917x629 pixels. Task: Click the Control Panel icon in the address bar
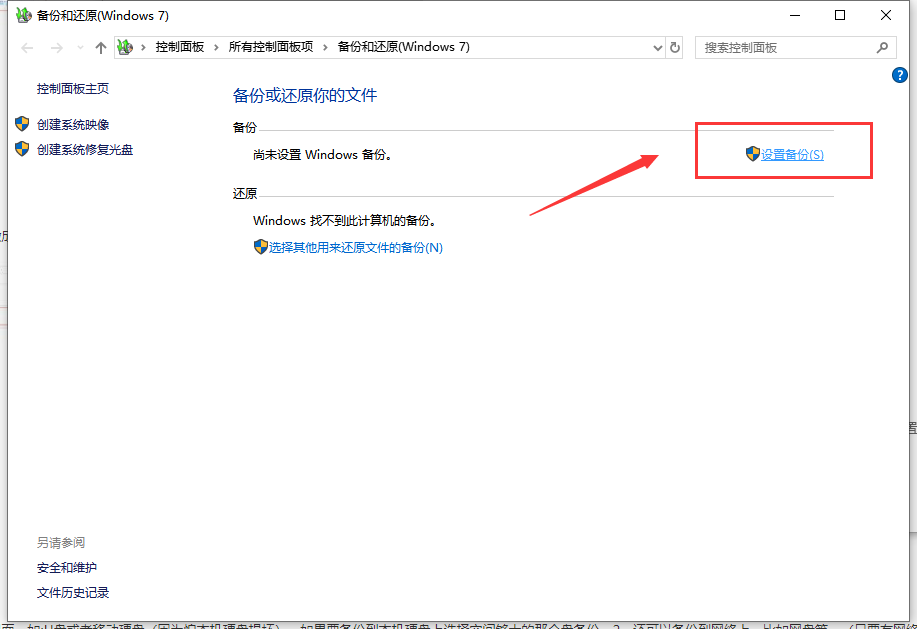(124, 46)
